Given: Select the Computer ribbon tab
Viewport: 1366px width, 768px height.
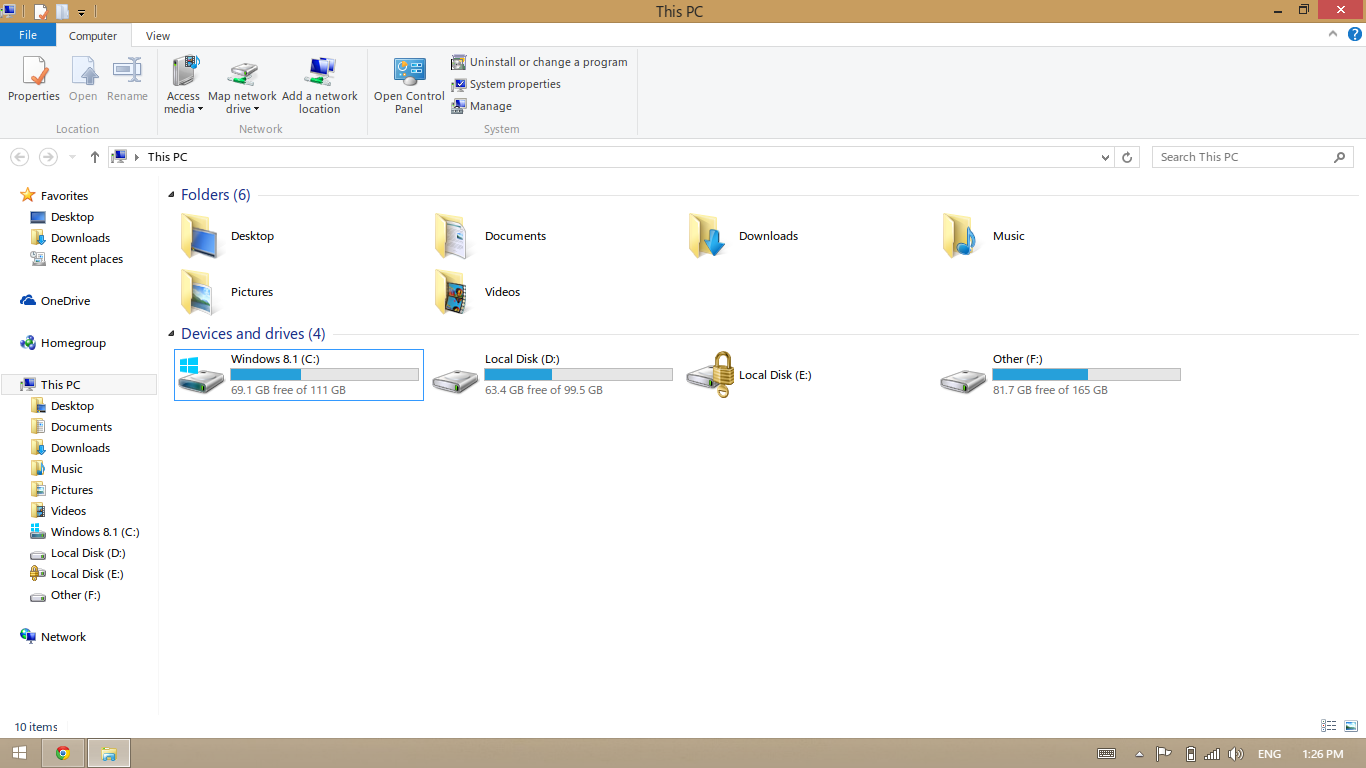Looking at the screenshot, I should tap(93, 36).
